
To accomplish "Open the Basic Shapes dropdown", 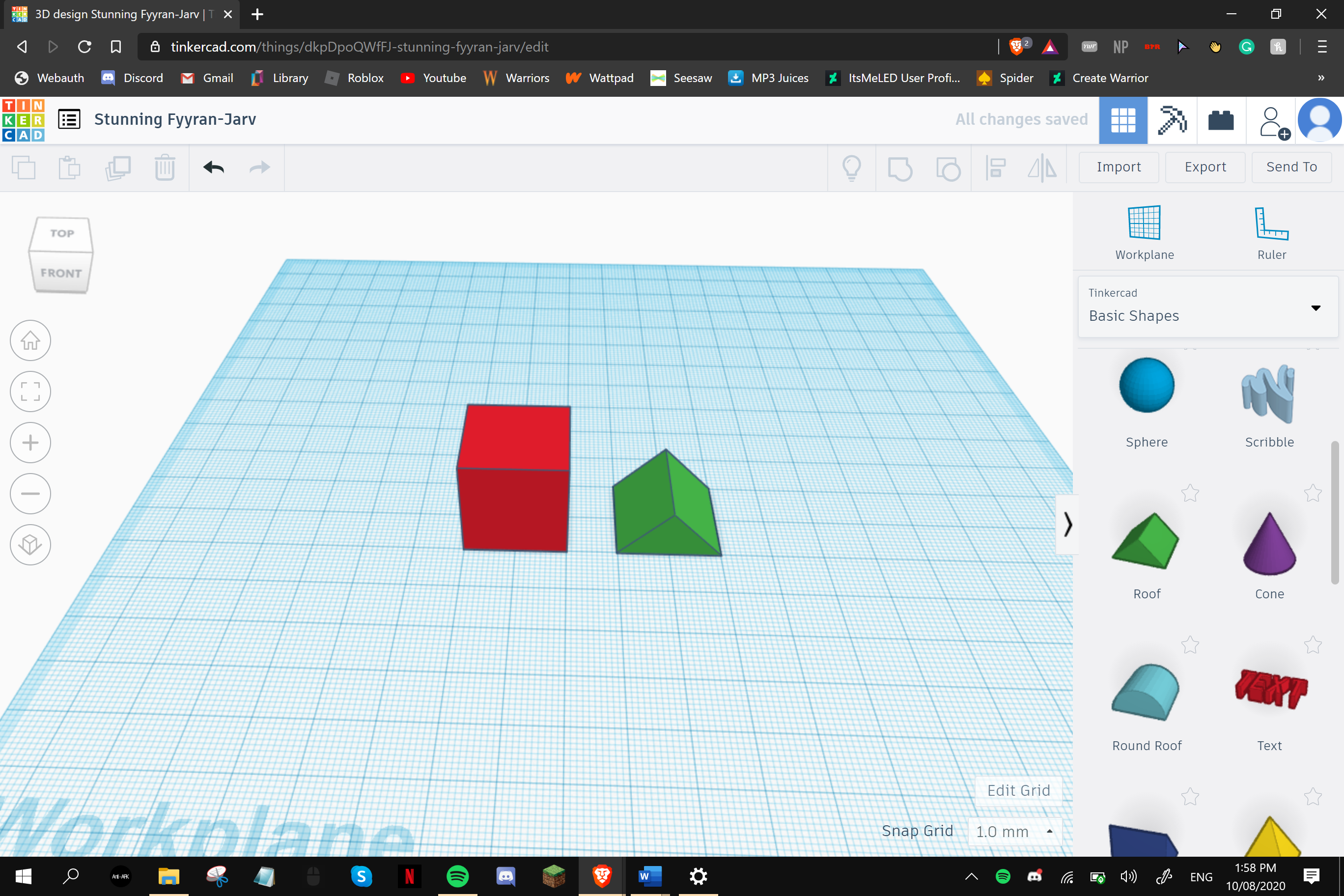I will (x=1207, y=307).
